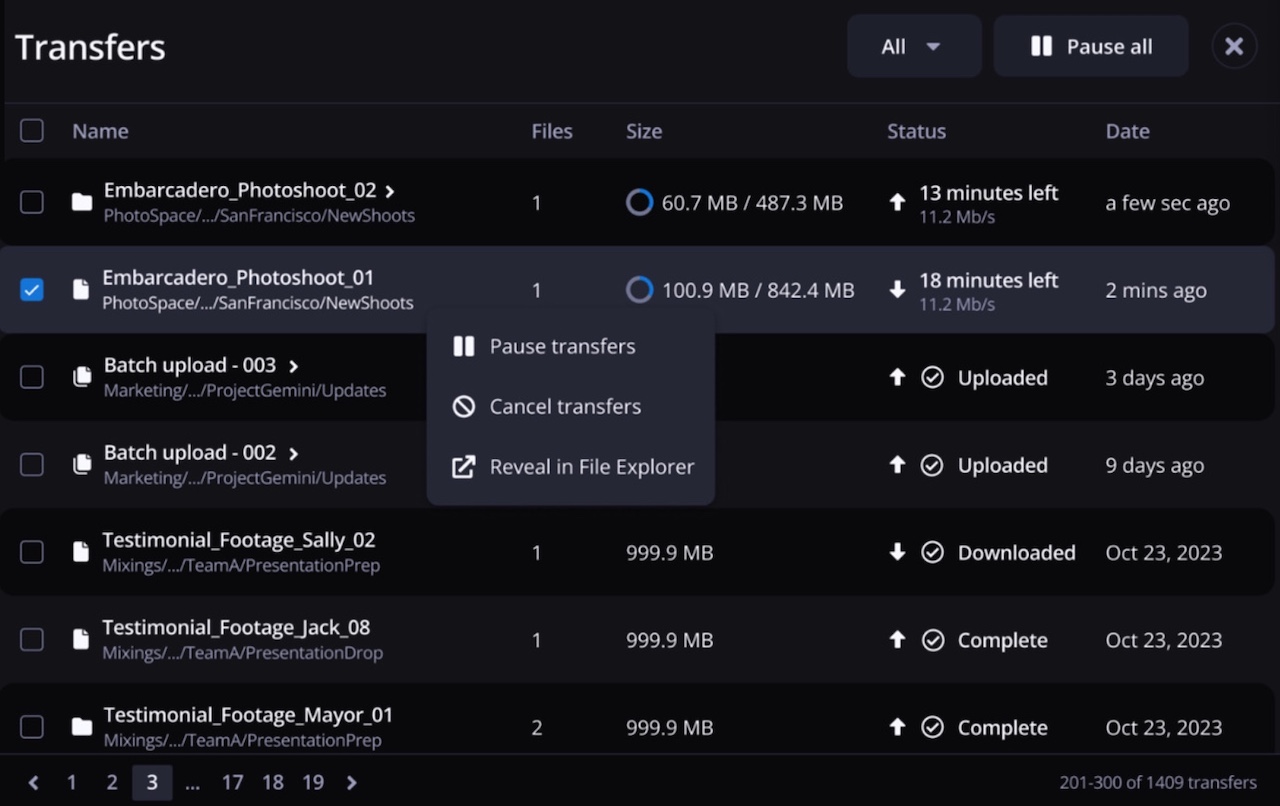Expand Batch upload - 002 chevron
Image resolution: width=1280 pixels, height=806 pixels.
(293, 453)
